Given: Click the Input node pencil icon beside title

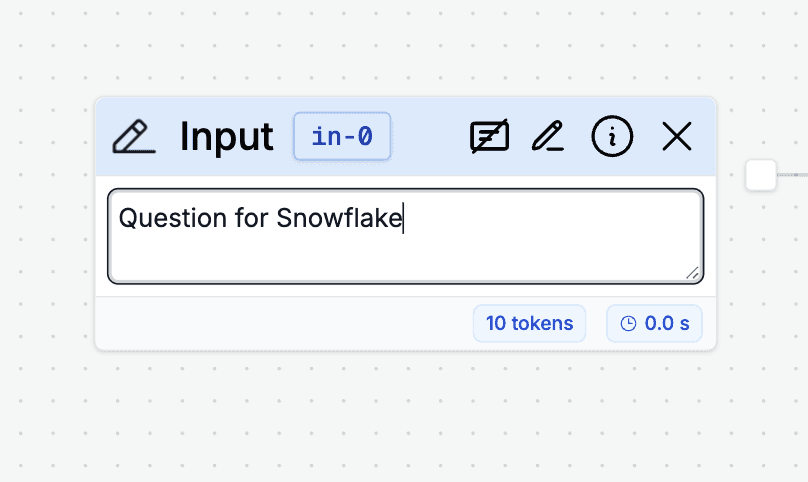Looking at the screenshot, I should pyautogui.click(x=134, y=137).
